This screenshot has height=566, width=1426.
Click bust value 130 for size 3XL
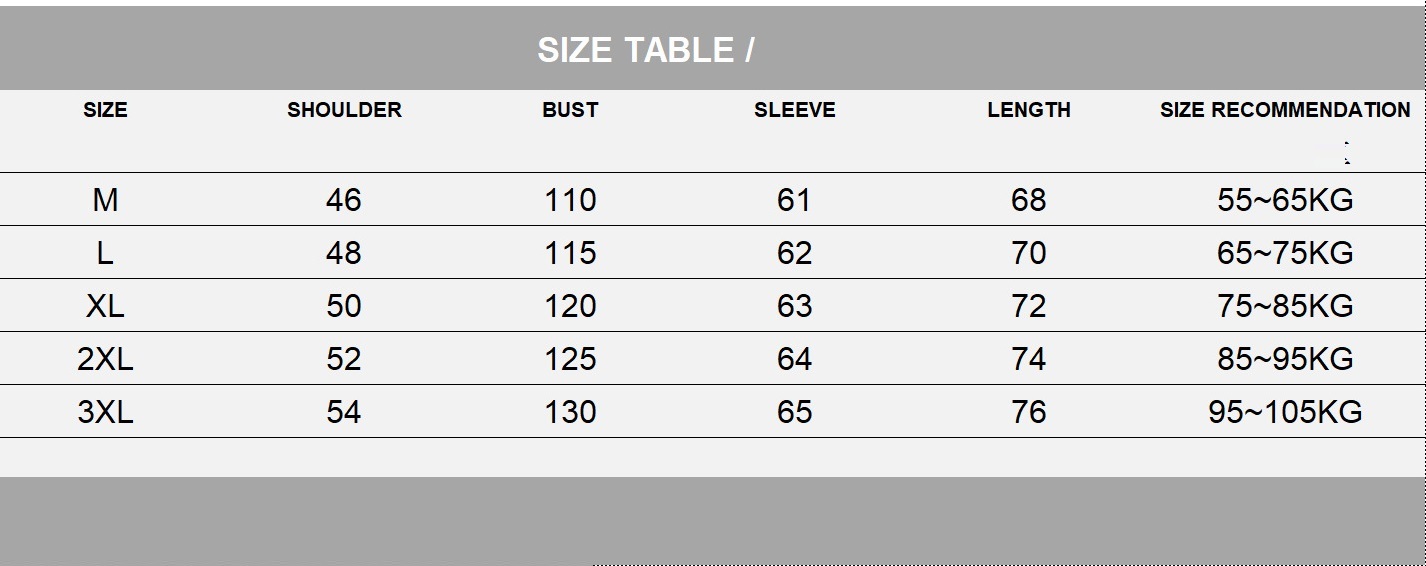(x=570, y=412)
